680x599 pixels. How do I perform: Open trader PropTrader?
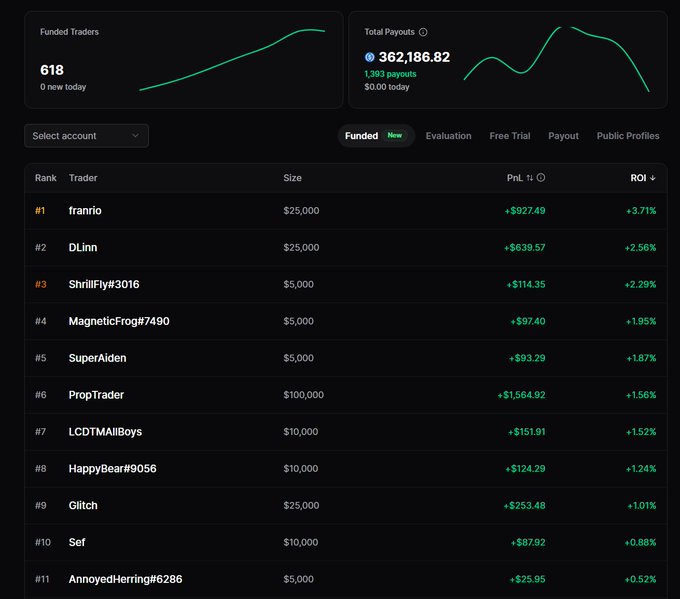(96, 395)
